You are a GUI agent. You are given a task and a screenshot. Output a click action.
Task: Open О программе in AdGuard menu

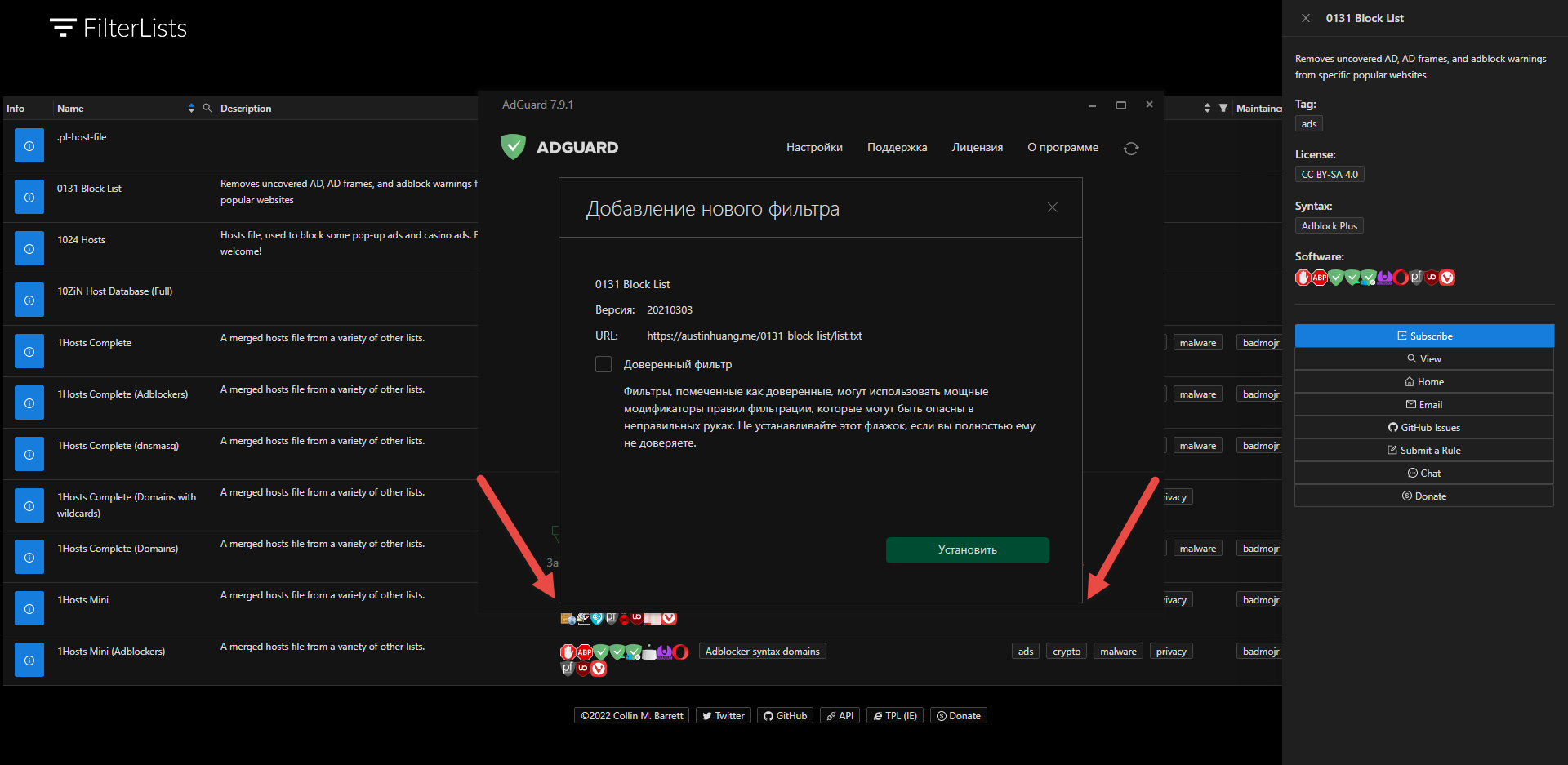(1062, 147)
